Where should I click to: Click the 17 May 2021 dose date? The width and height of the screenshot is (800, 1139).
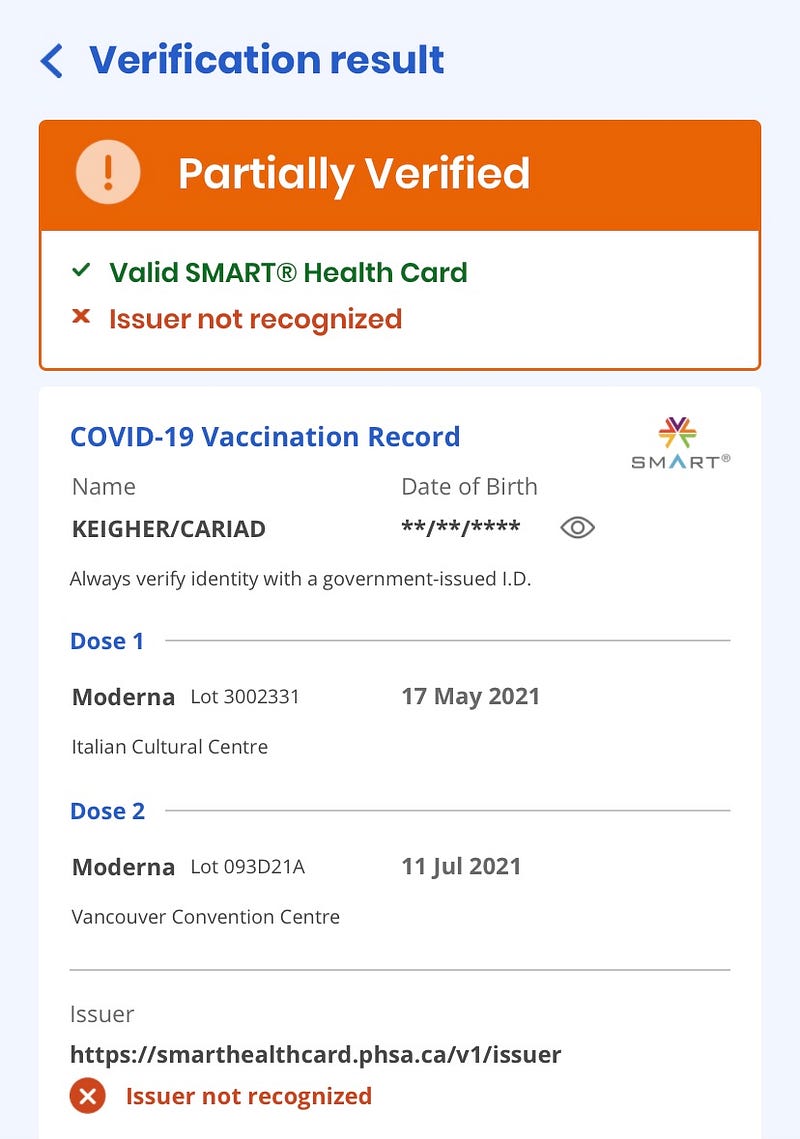(x=471, y=697)
